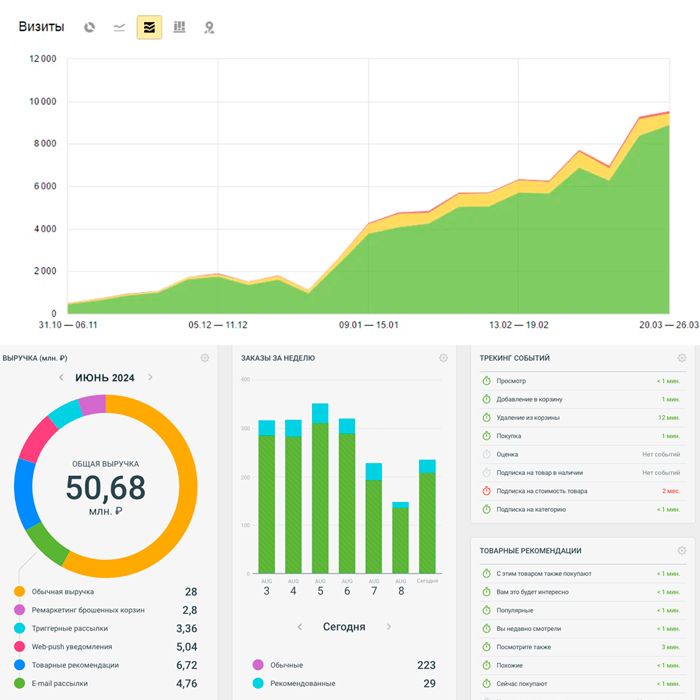Open settings gear of Товарные рекомендации
The height and width of the screenshot is (700, 700).
(x=682, y=551)
